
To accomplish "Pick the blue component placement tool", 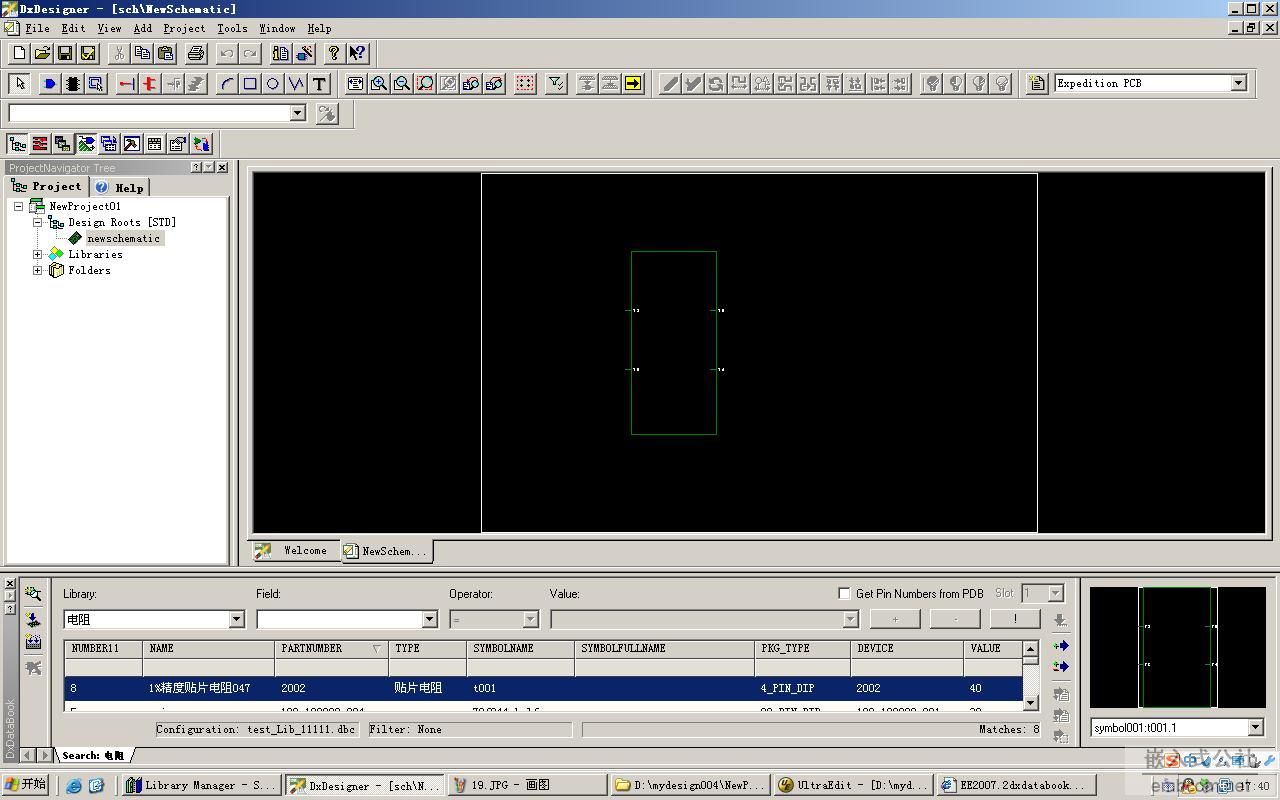I will pyautogui.click(x=49, y=83).
